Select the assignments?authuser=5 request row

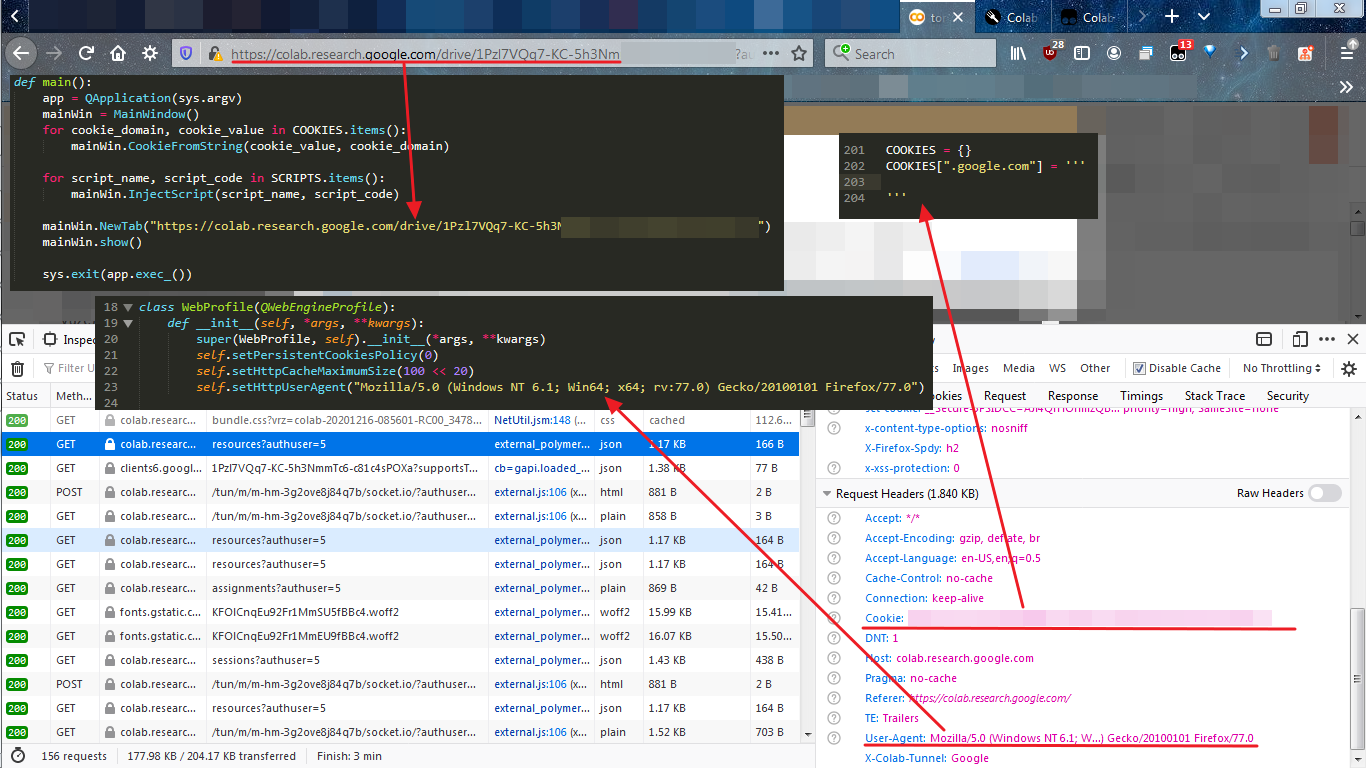point(400,588)
